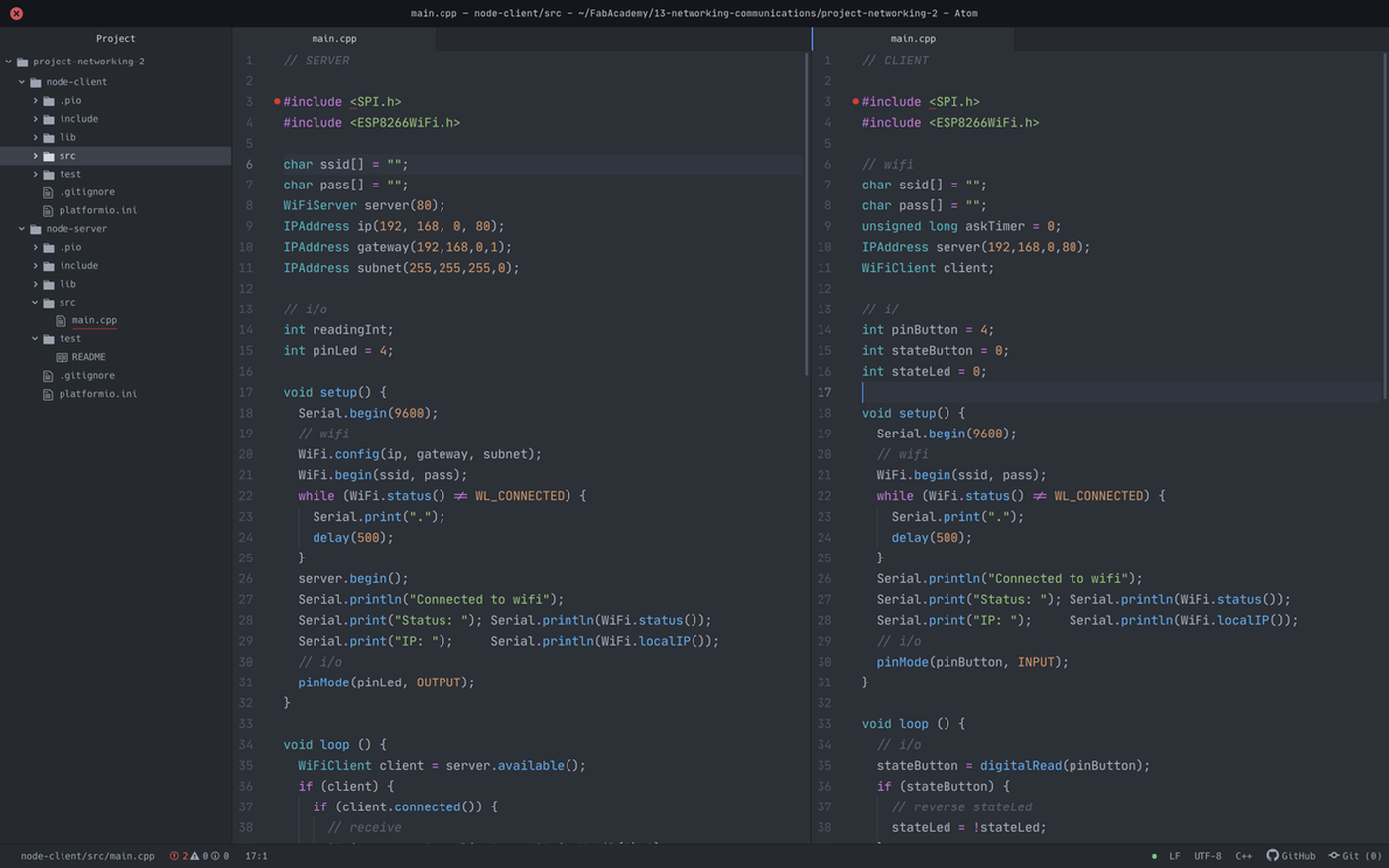Image resolution: width=1389 pixels, height=868 pixels.
Task: Click the green status dot in the status bar
Action: pyautogui.click(x=1154, y=856)
